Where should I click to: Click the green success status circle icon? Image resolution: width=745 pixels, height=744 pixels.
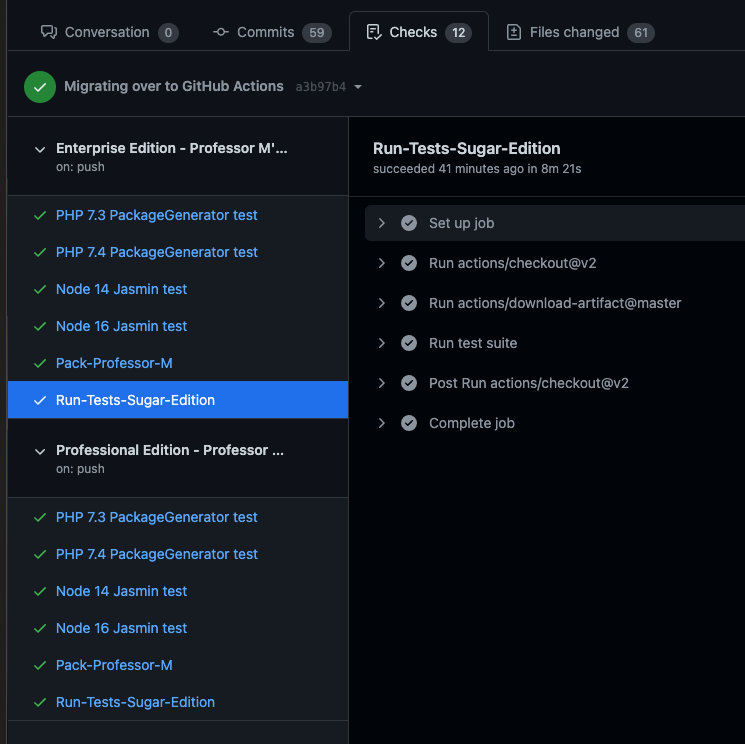[40, 87]
